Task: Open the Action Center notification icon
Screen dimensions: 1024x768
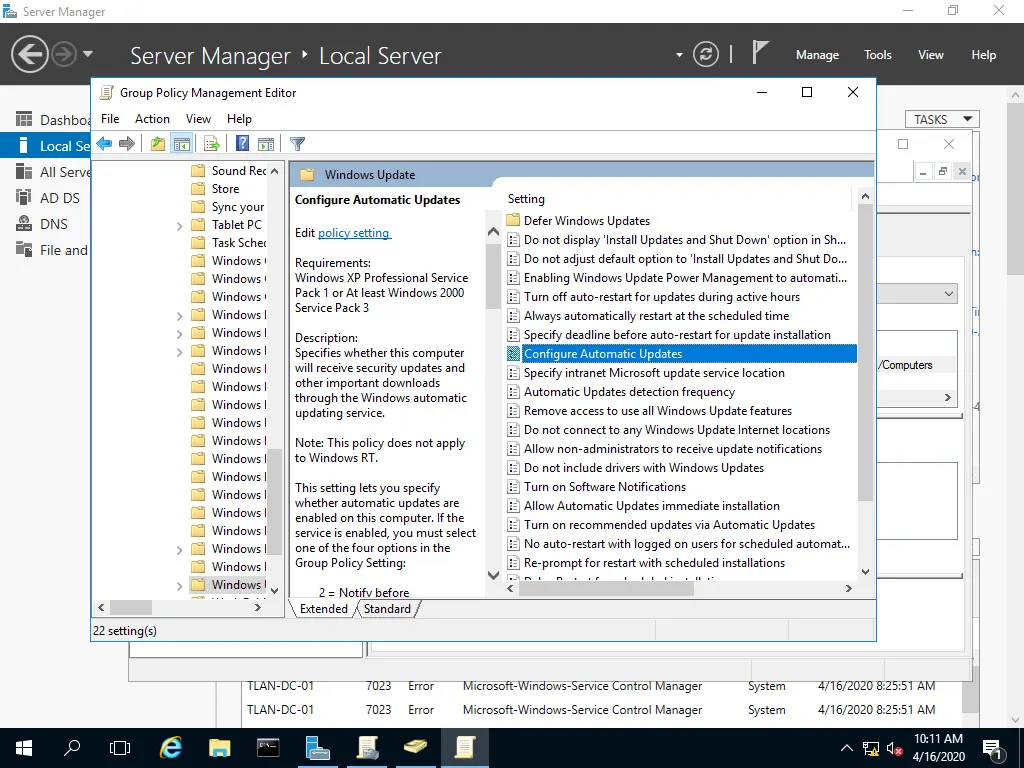Action: click(x=992, y=749)
